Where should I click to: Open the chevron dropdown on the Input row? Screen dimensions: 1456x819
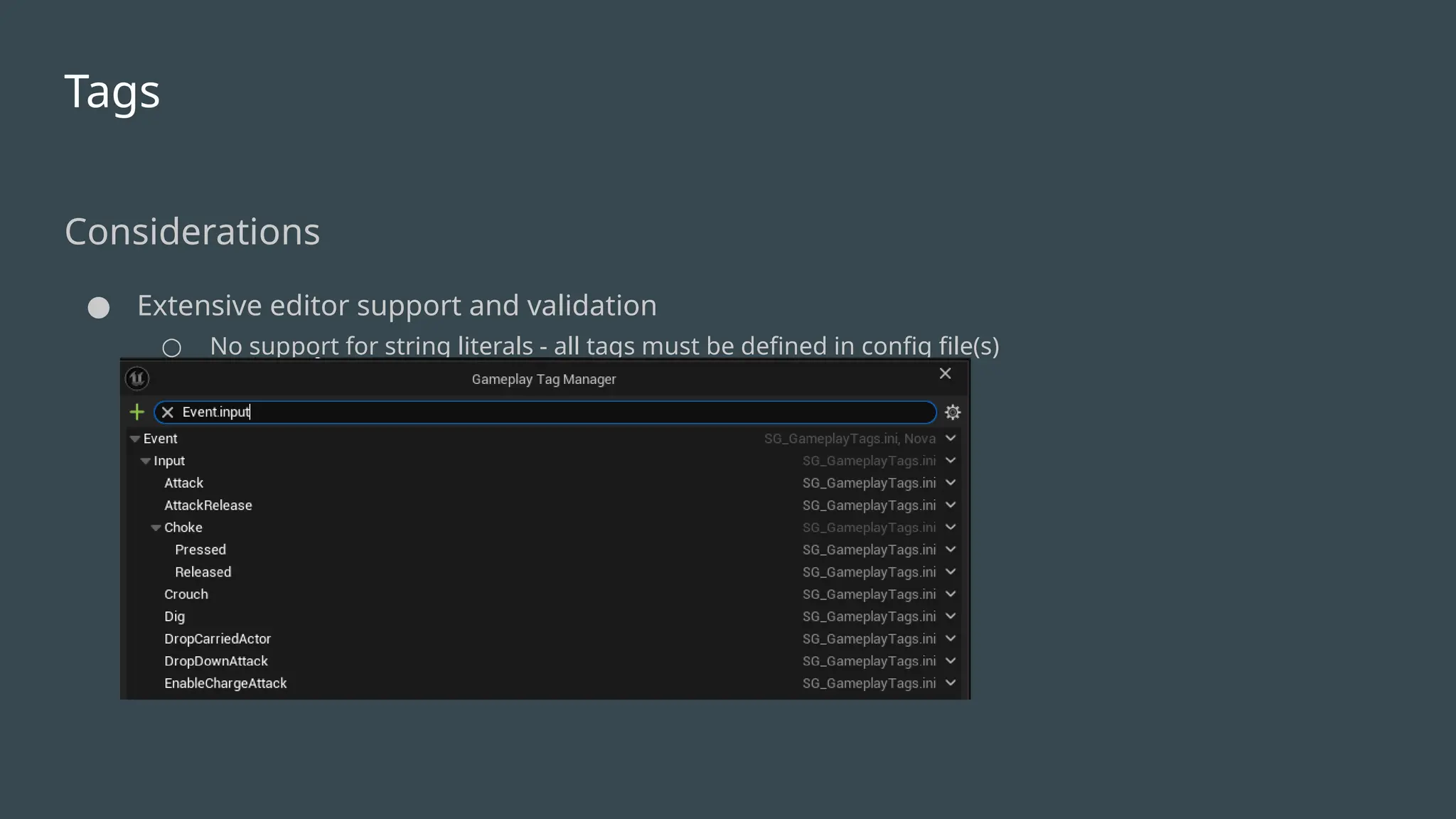coord(951,461)
